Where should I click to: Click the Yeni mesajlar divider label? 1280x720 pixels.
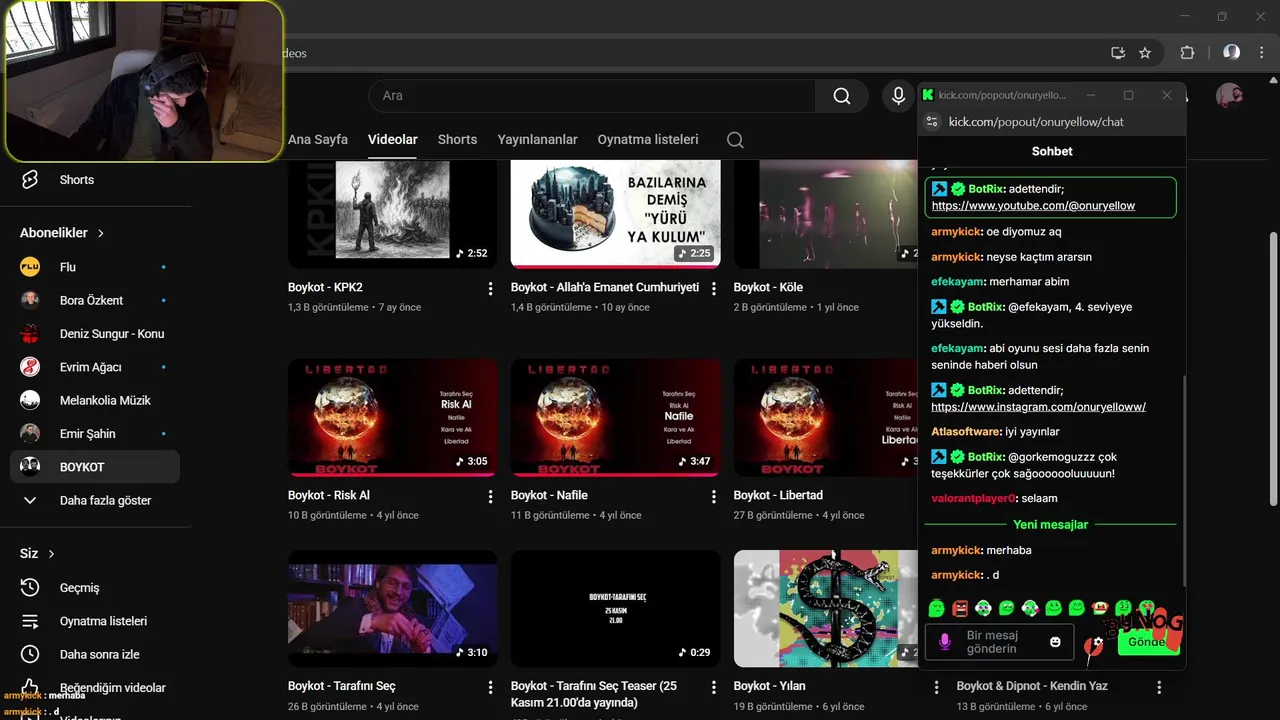tap(1050, 524)
